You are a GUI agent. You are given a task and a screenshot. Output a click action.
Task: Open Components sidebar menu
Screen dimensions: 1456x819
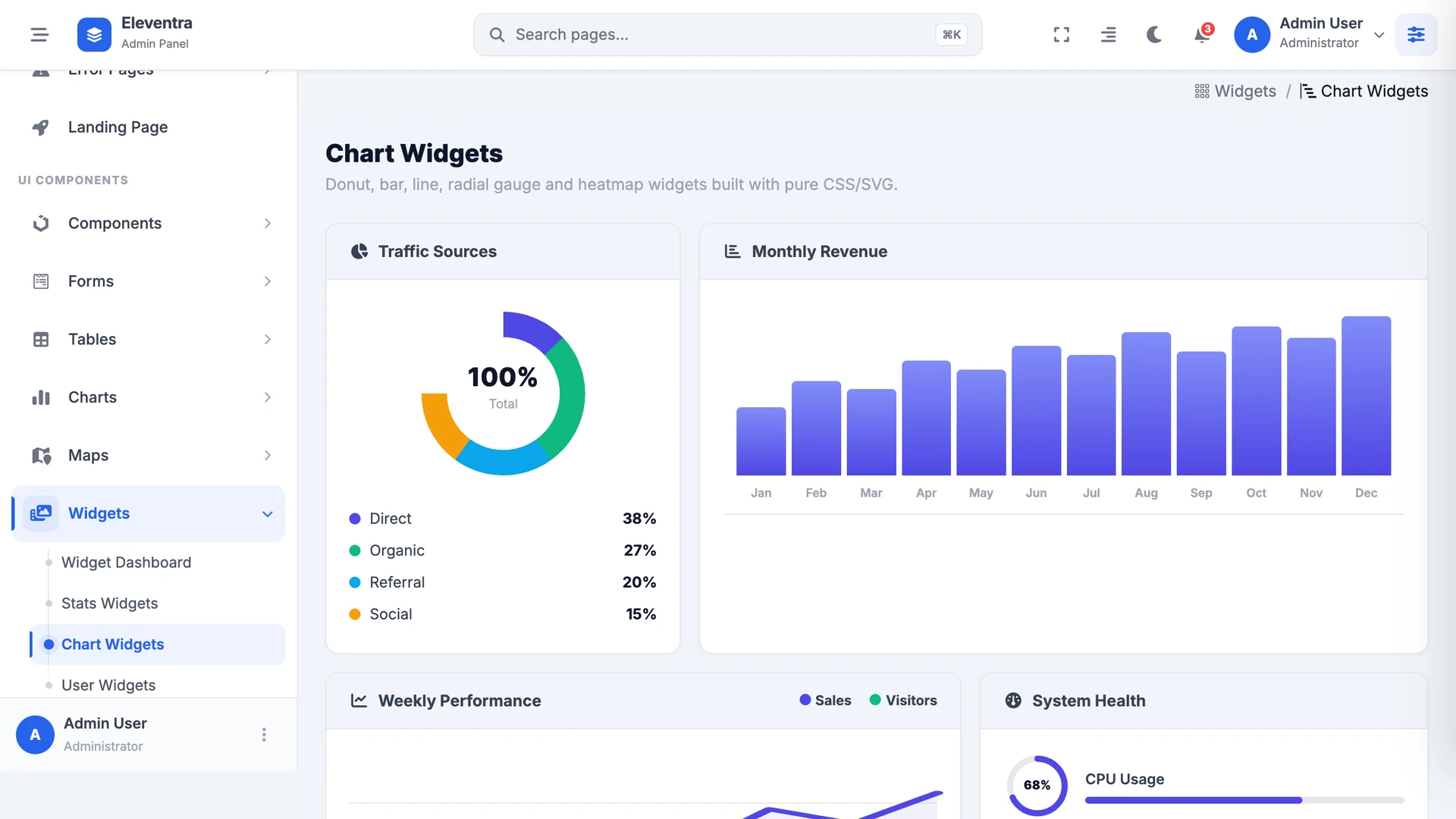148,223
